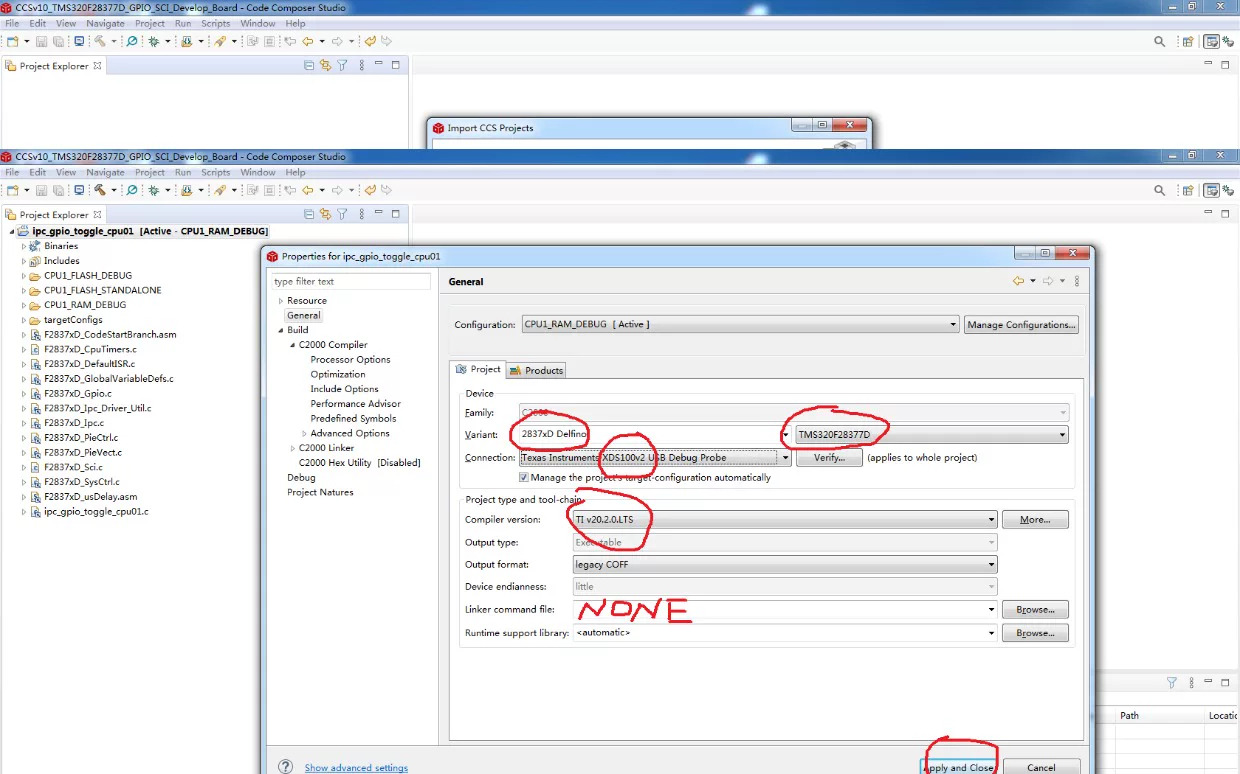Open Scripts menu in front CCS window
This screenshot has width=1240, height=774.
point(216,172)
